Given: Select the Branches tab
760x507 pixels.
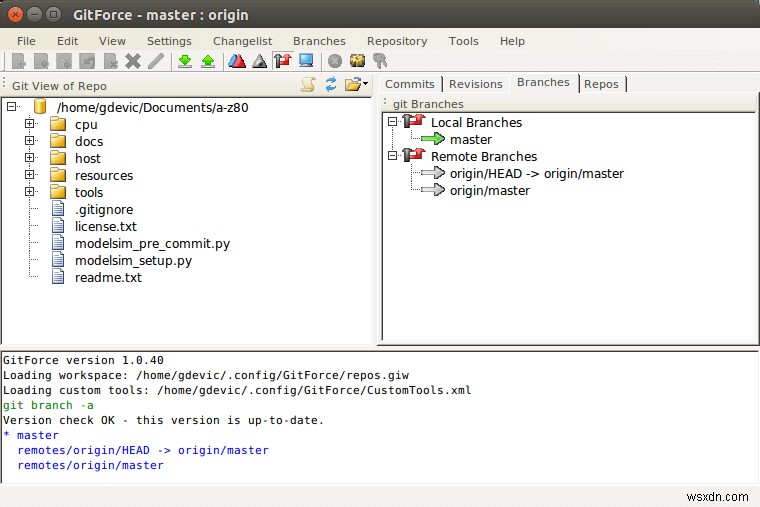Looking at the screenshot, I should point(543,82).
